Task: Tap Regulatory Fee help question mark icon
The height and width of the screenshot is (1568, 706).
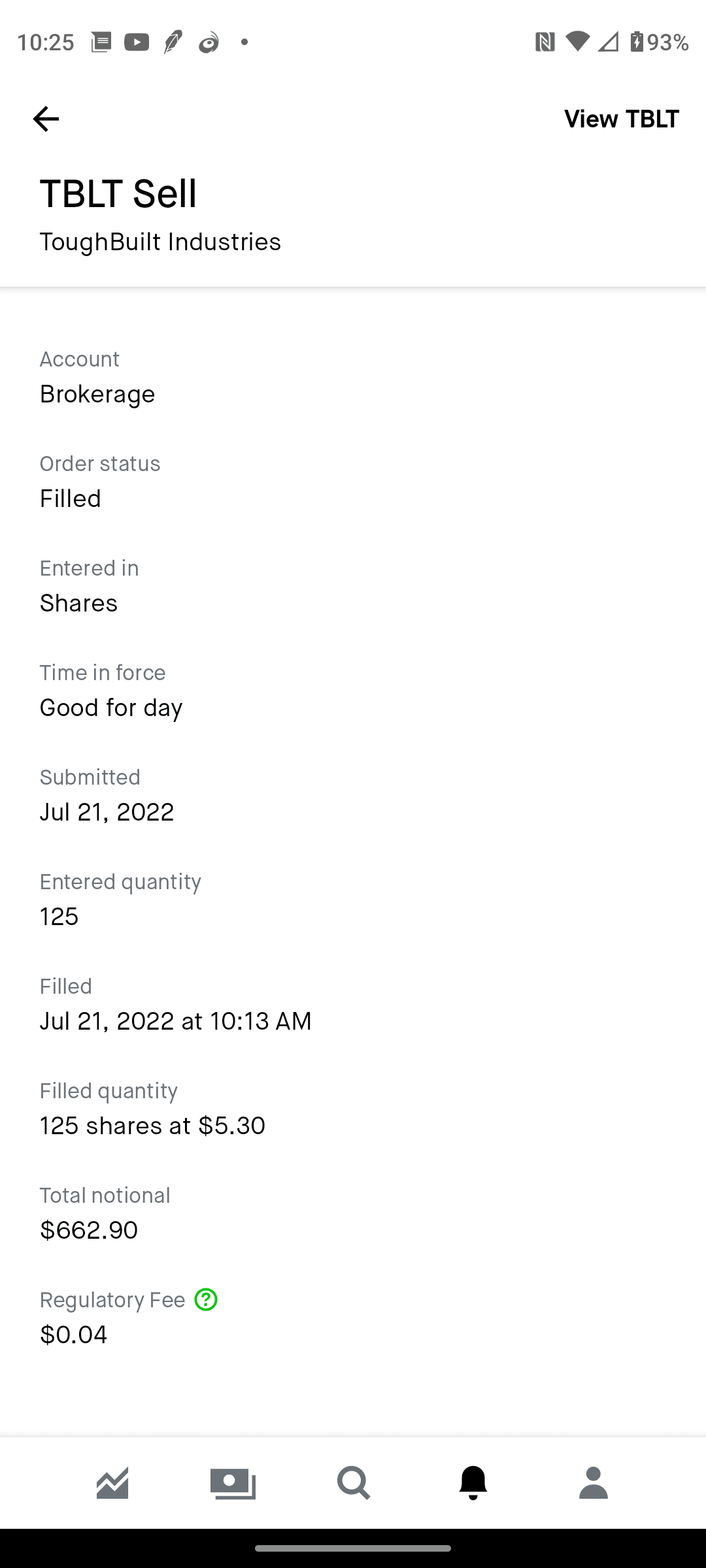Action: click(x=206, y=1299)
